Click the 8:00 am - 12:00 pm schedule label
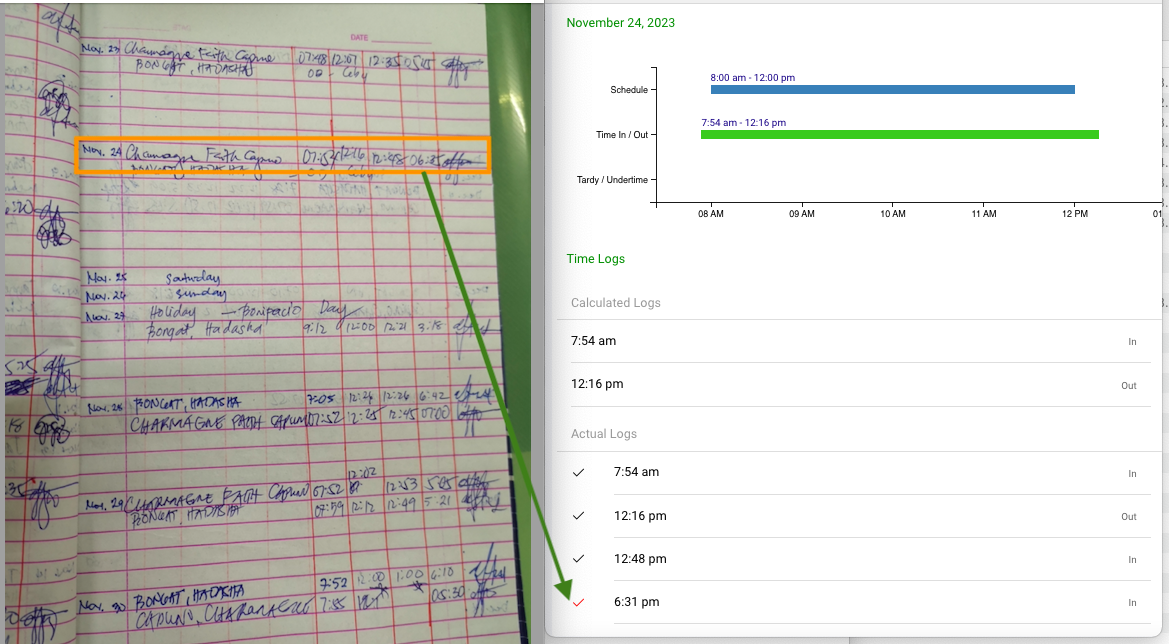The width and height of the screenshot is (1169, 644). [x=752, y=77]
